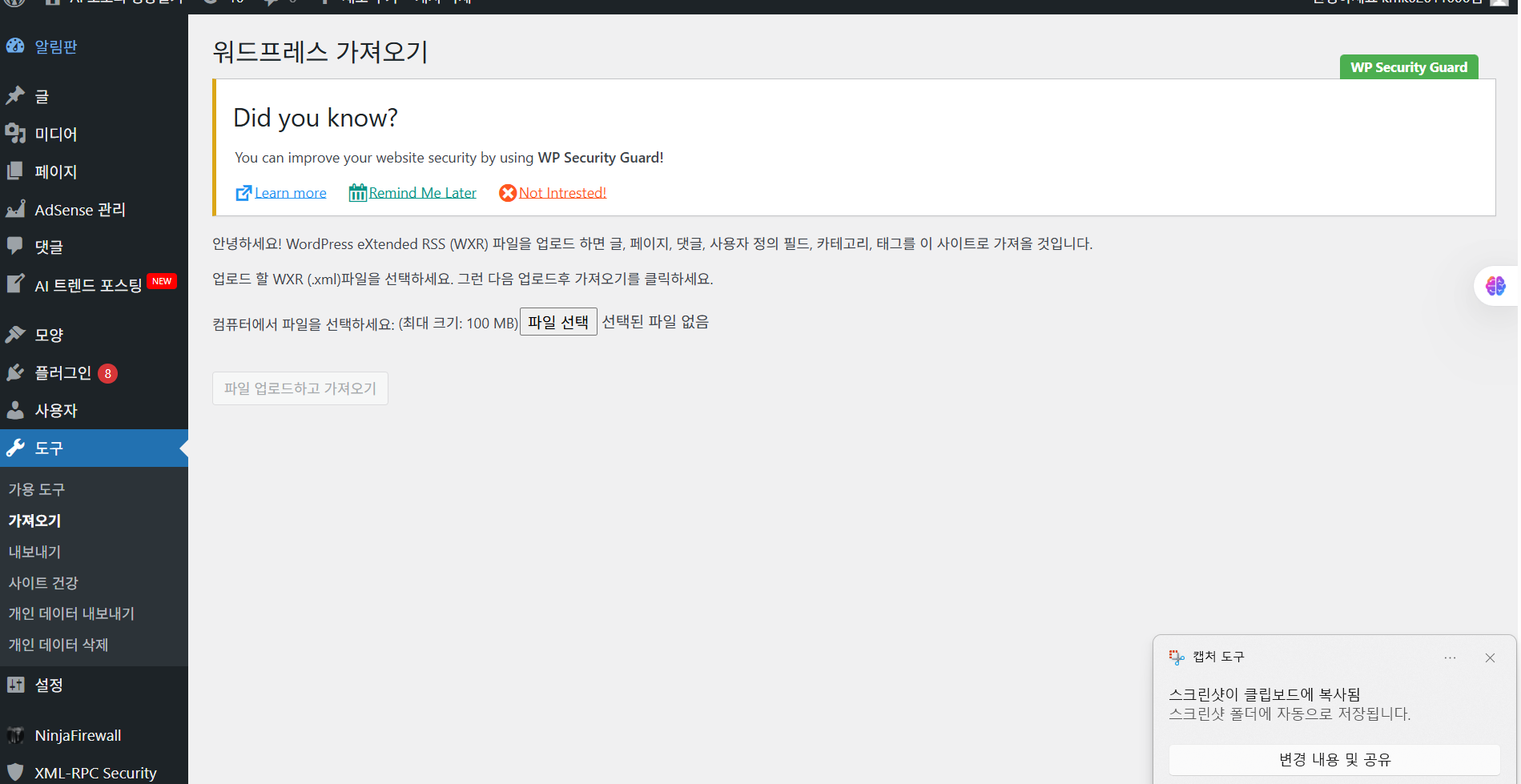
Task: Open the capture tool options via ... menu
Action: (1450, 657)
